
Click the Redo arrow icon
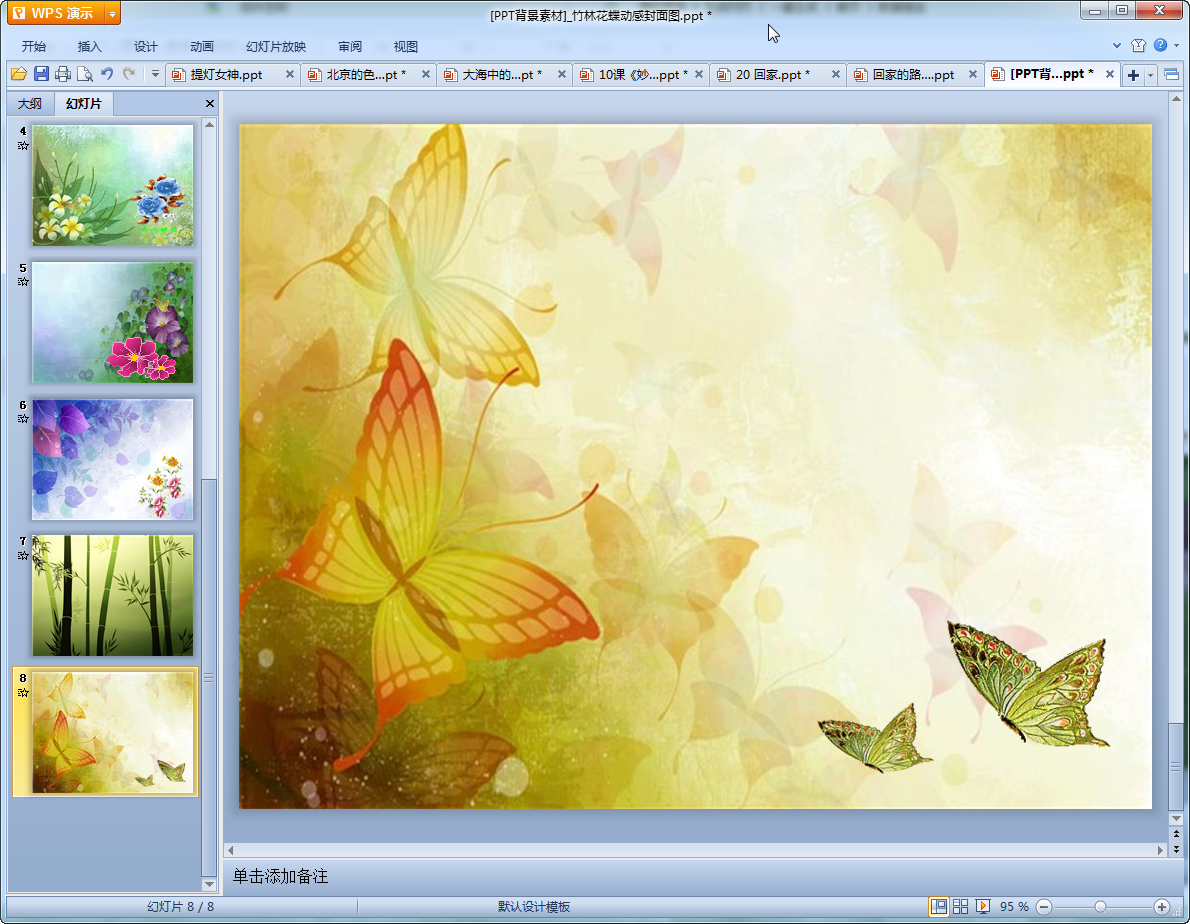pos(129,74)
